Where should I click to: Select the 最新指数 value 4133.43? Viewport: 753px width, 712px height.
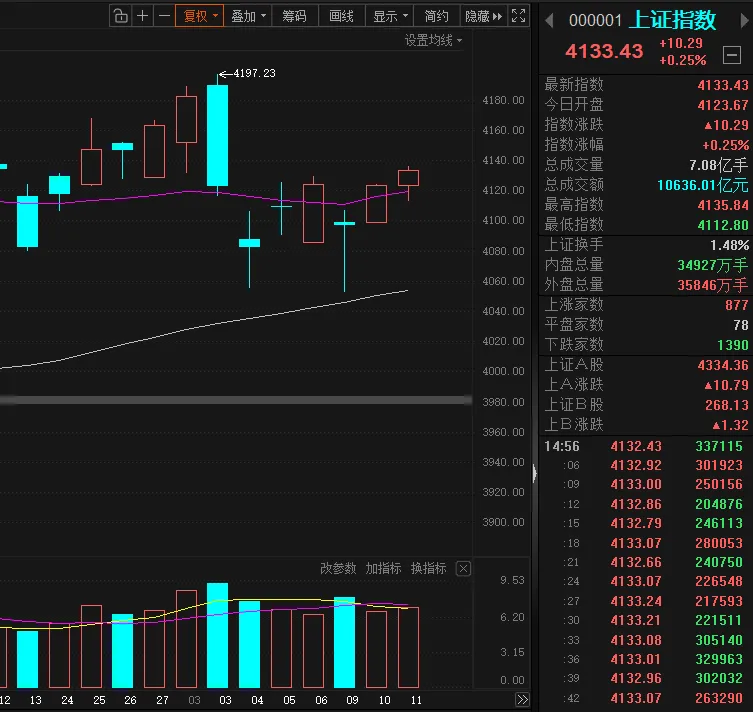723,85
